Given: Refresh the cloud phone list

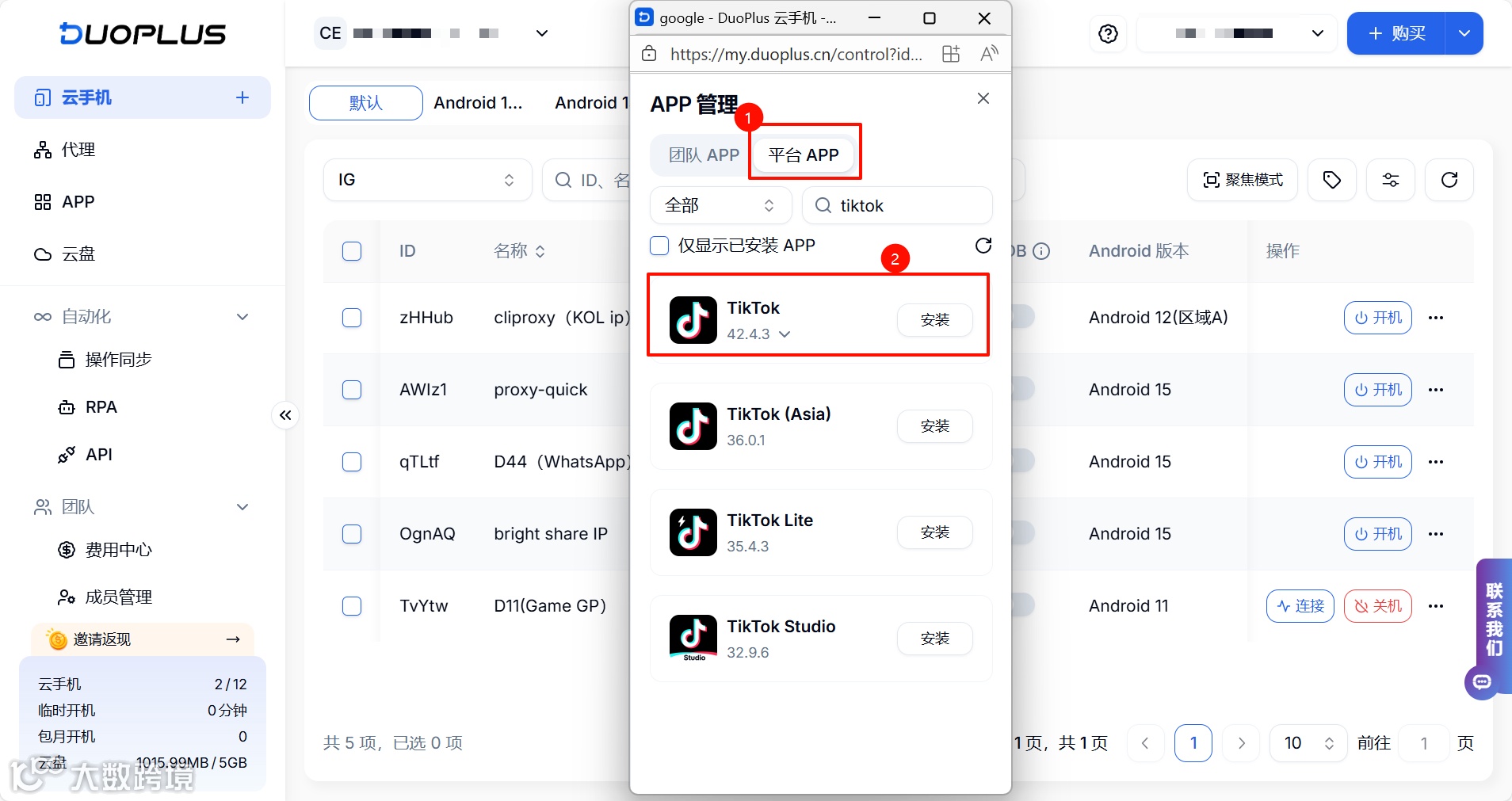Looking at the screenshot, I should pos(1449,180).
